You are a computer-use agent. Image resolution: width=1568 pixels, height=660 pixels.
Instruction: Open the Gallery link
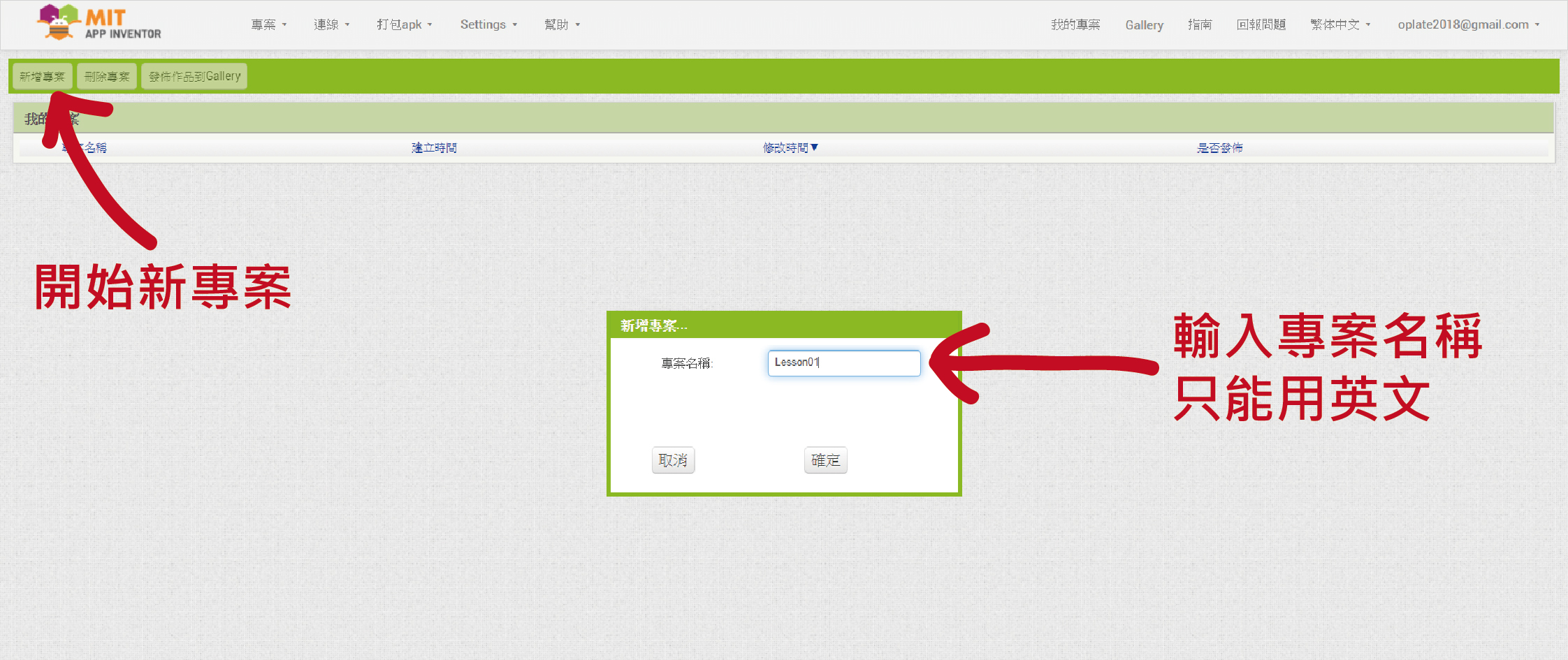[1144, 24]
